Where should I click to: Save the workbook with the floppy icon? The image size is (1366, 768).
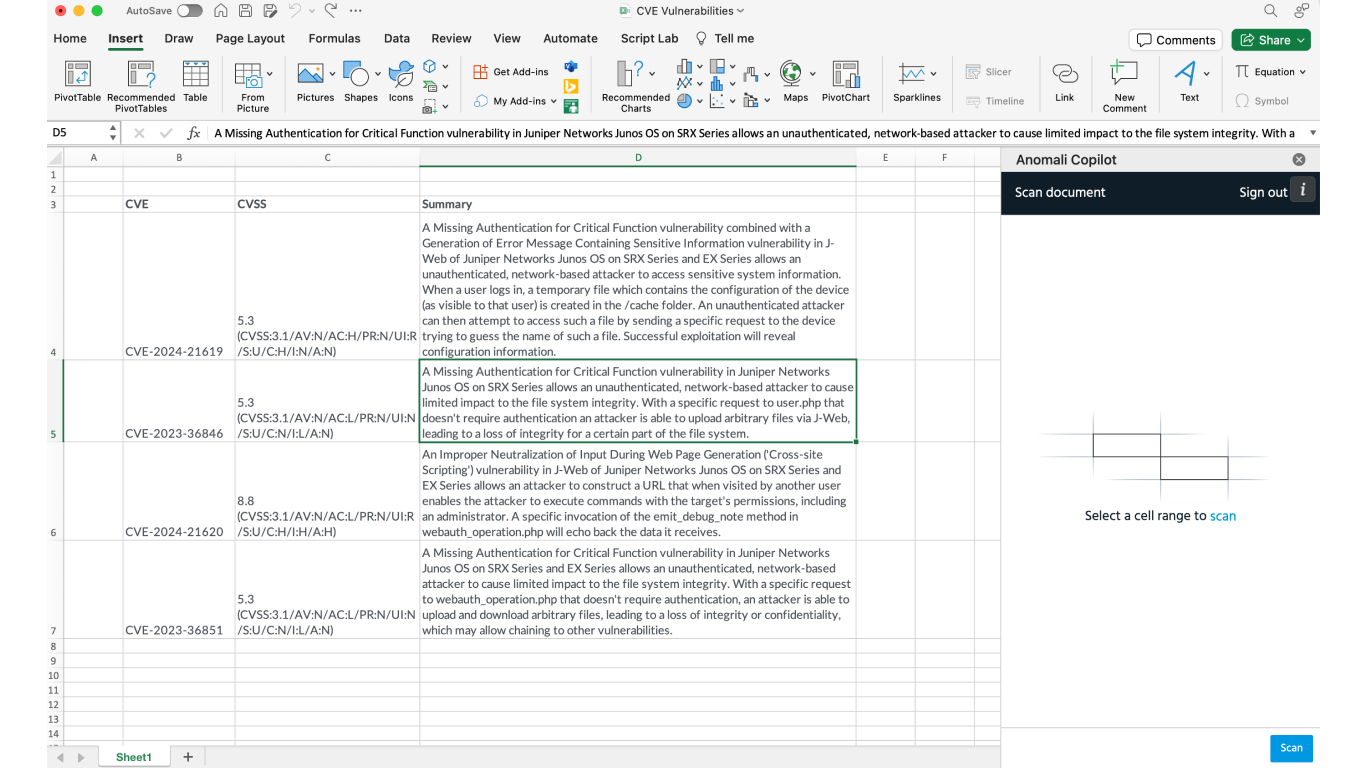246,11
